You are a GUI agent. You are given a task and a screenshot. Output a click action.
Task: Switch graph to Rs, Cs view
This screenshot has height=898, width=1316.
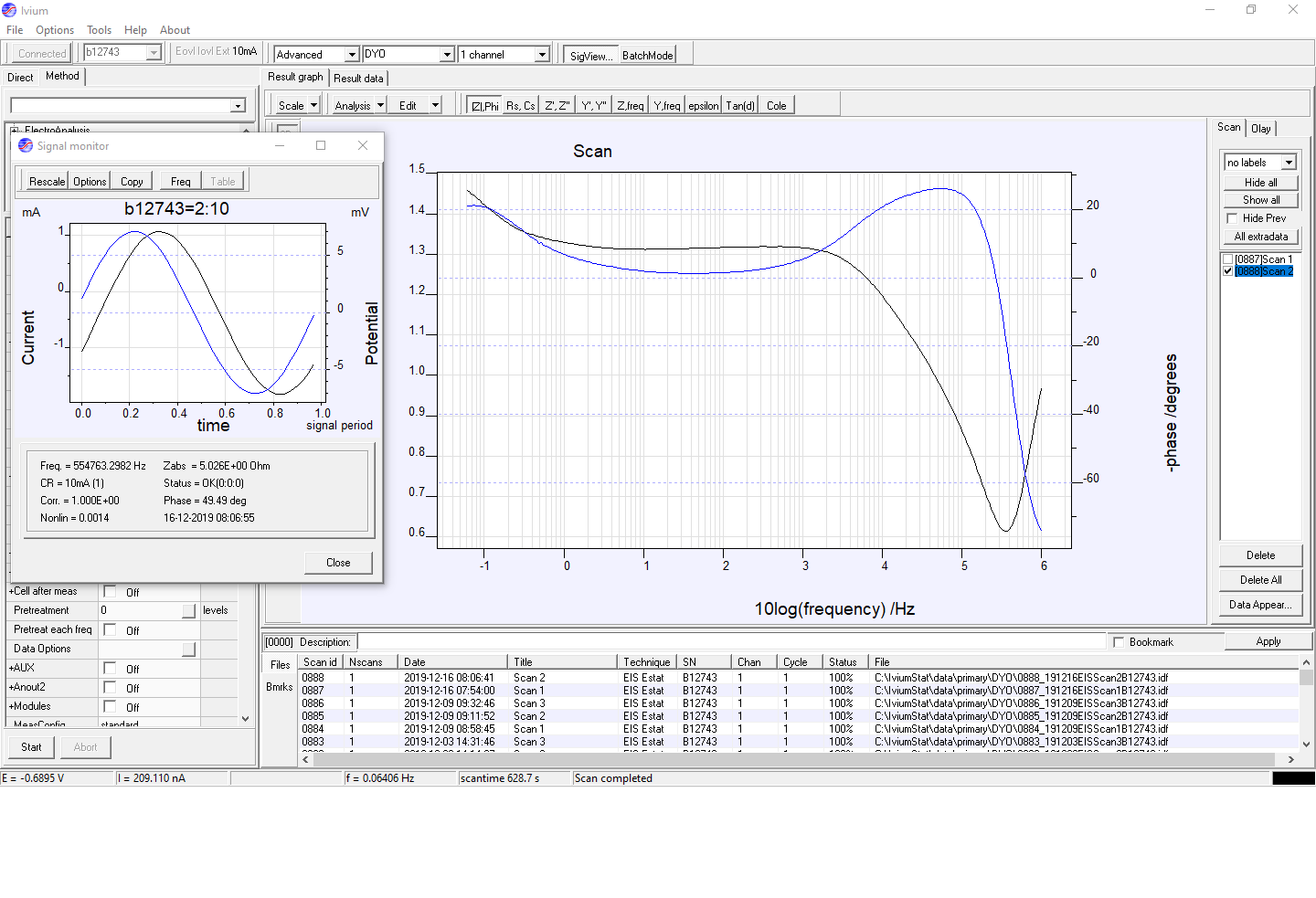coord(521,106)
